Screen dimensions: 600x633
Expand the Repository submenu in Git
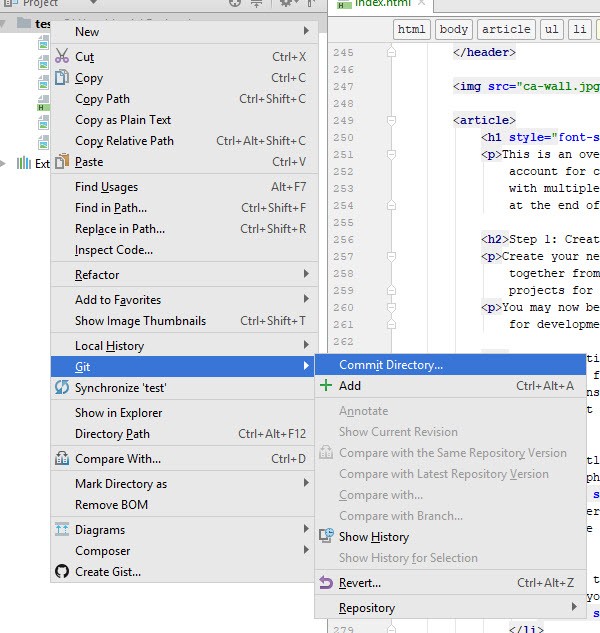tap(450, 608)
